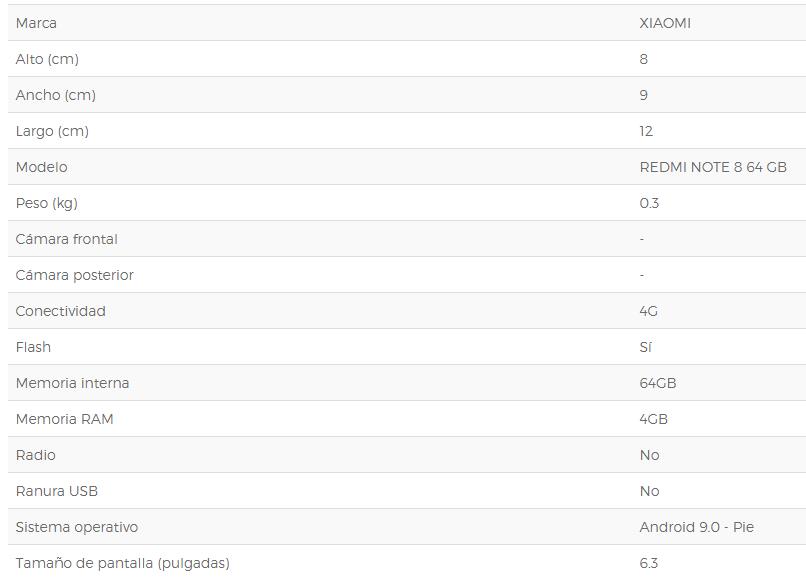Select the 0.3 weight value
This screenshot has width=806, height=587.
click(x=649, y=203)
